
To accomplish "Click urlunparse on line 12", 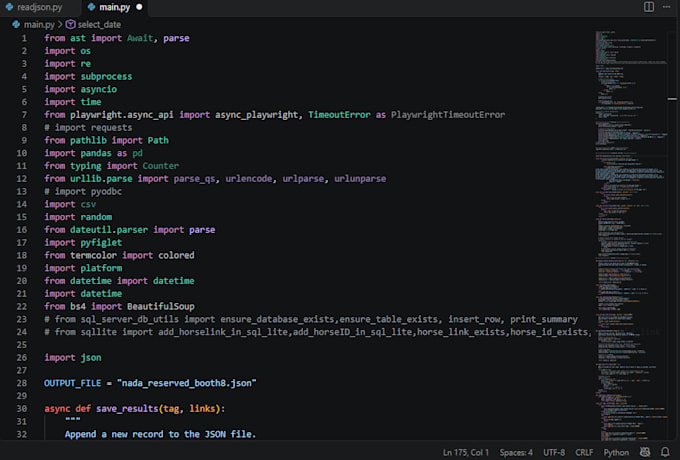I will tap(360, 179).
